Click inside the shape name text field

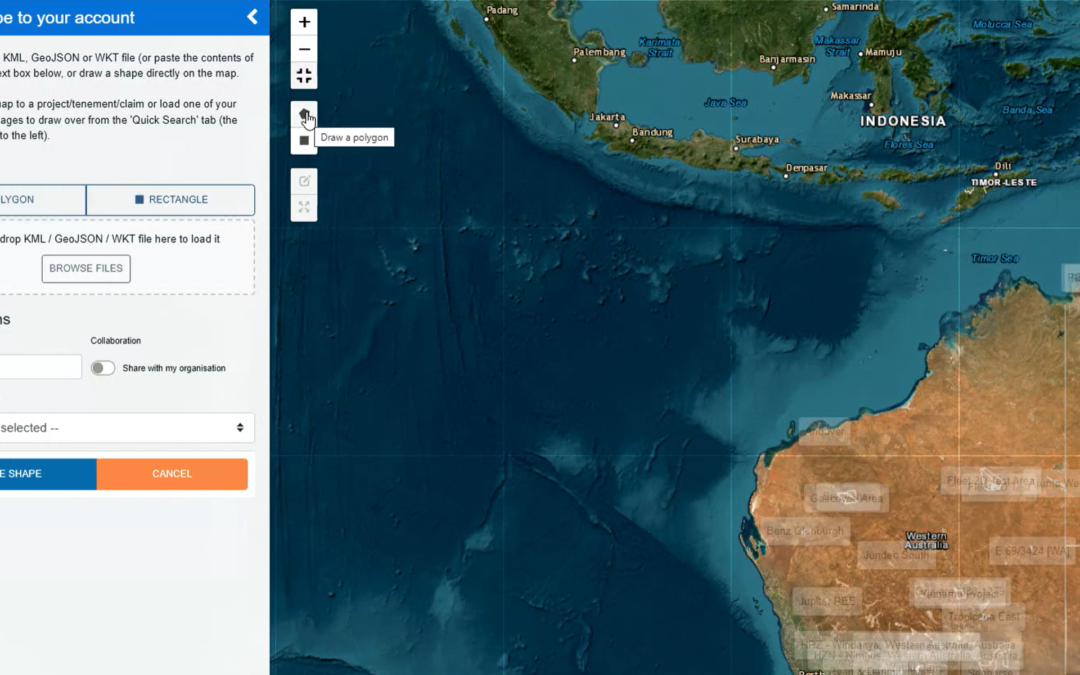pyautogui.click(x=40, y=366)
